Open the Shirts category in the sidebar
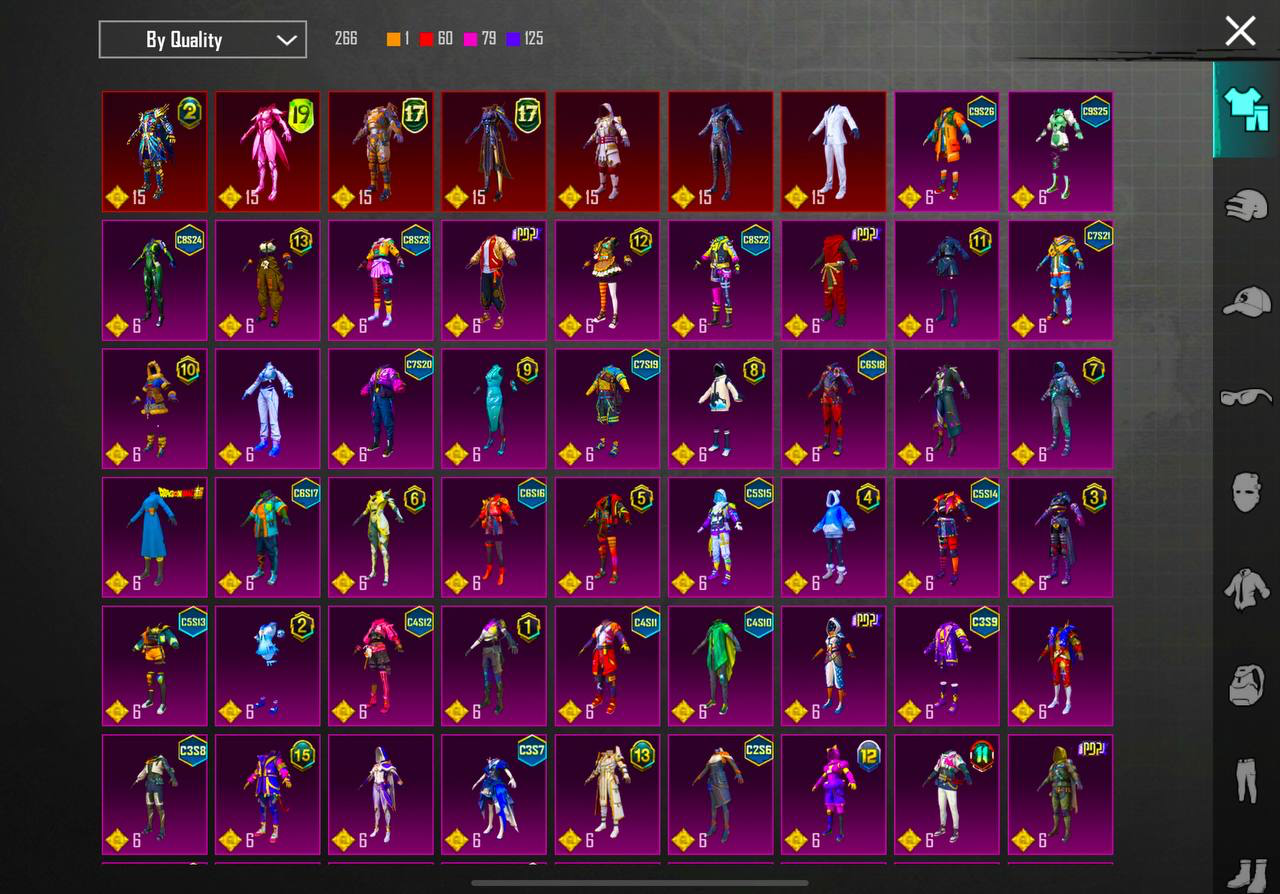This screenshot has height=894, width=1280. (1244, 588)
